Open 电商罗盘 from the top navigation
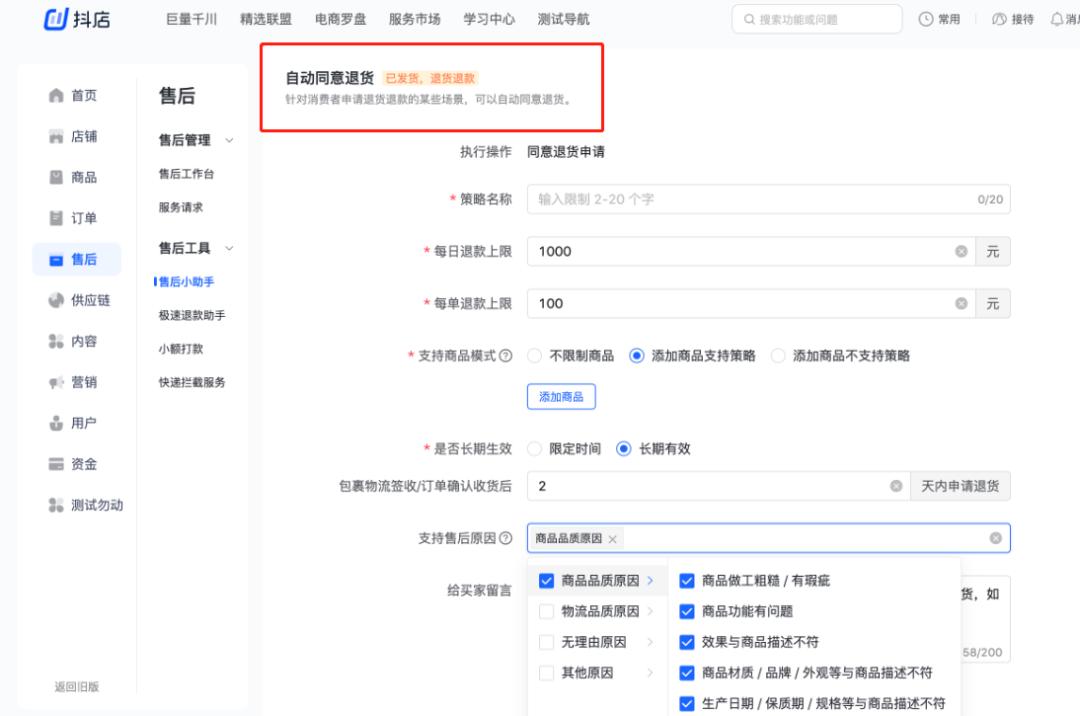 [339, 19]
